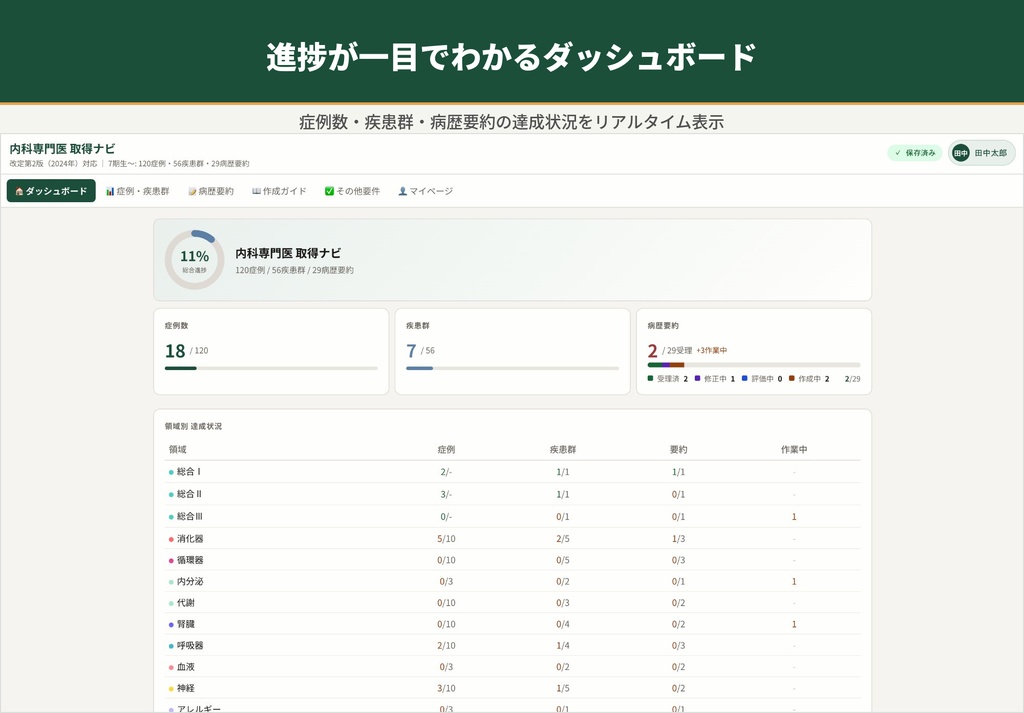Screen dimensions: 1024x713
Task: Click the 症例数 progress bar
Action: [271, 368]
